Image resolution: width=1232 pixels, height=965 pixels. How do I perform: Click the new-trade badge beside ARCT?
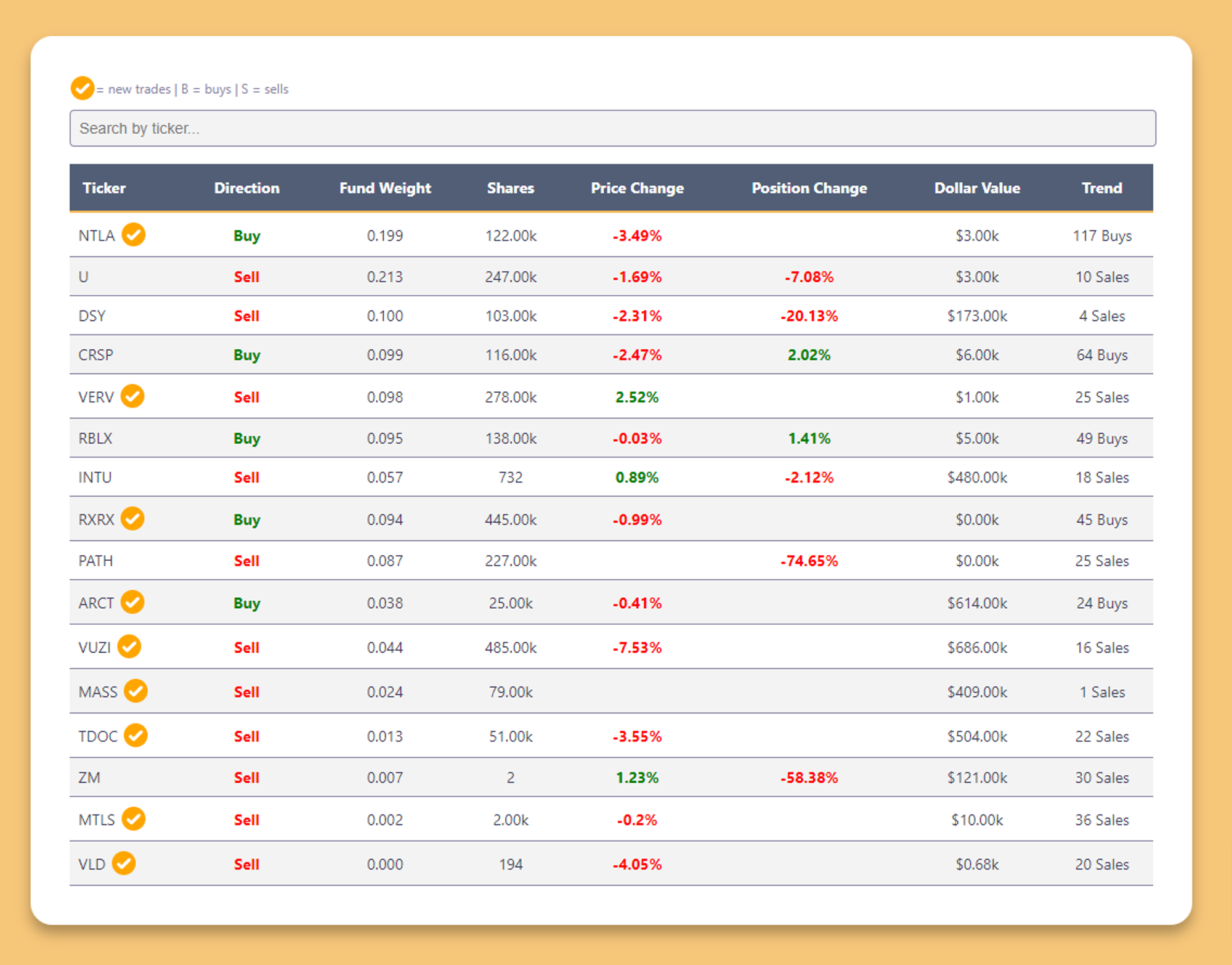pyautogui.click(x=132, y=602)
